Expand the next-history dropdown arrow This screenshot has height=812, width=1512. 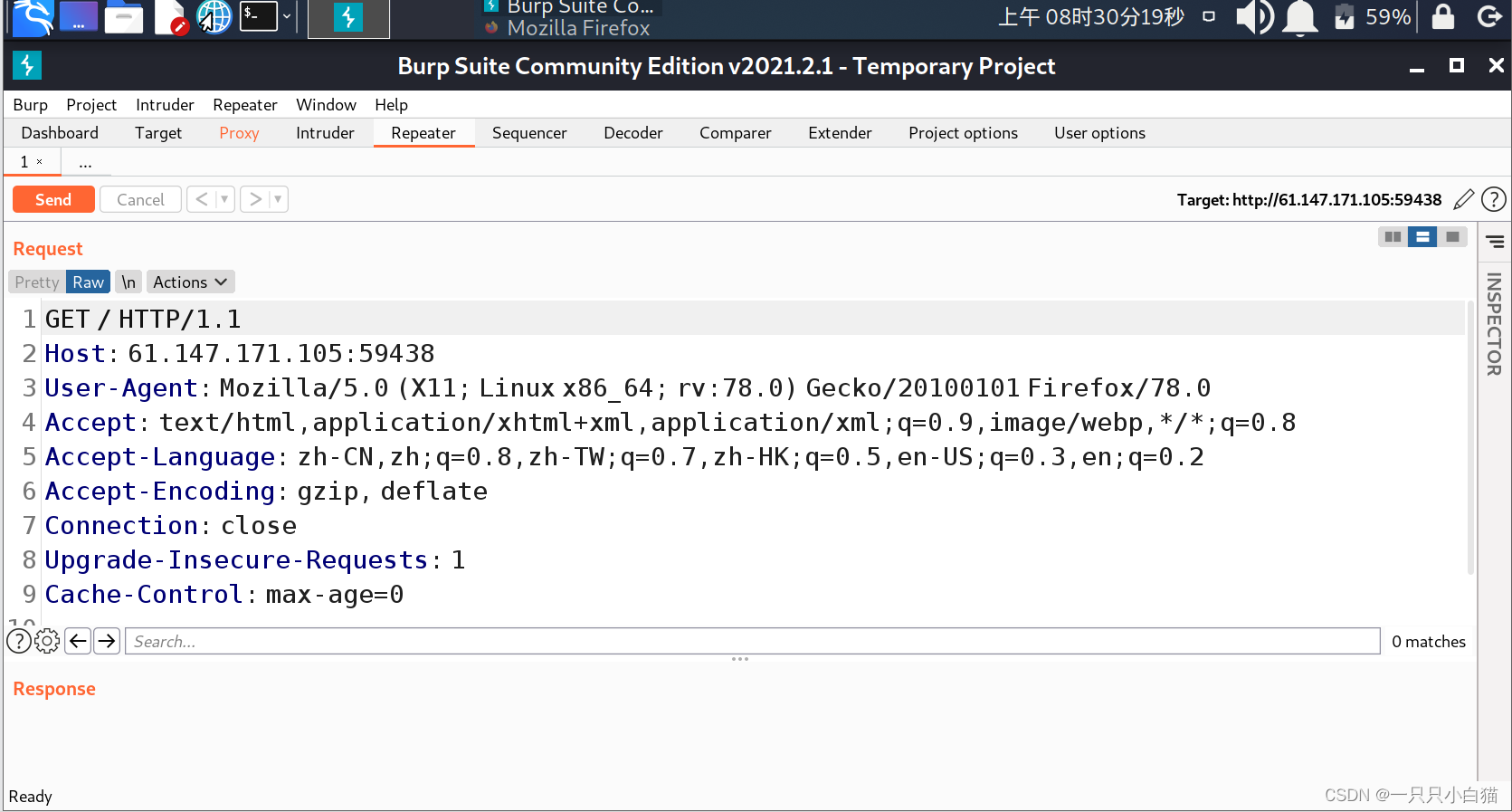tap(278, 199)
